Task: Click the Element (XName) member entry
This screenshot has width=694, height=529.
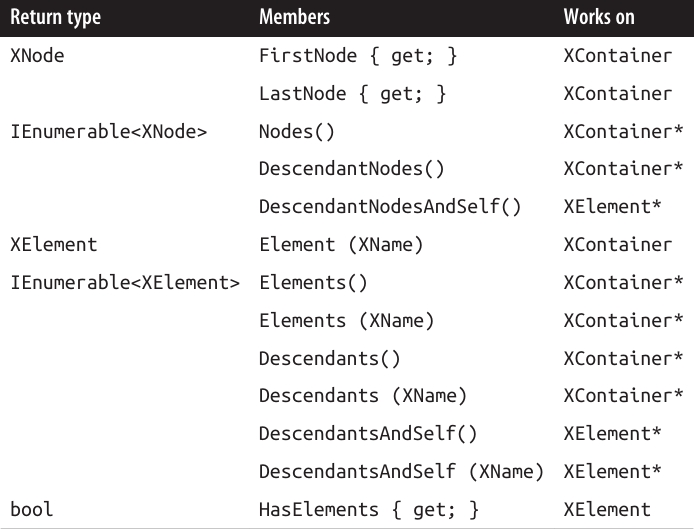Action: [x=337, y=245]
